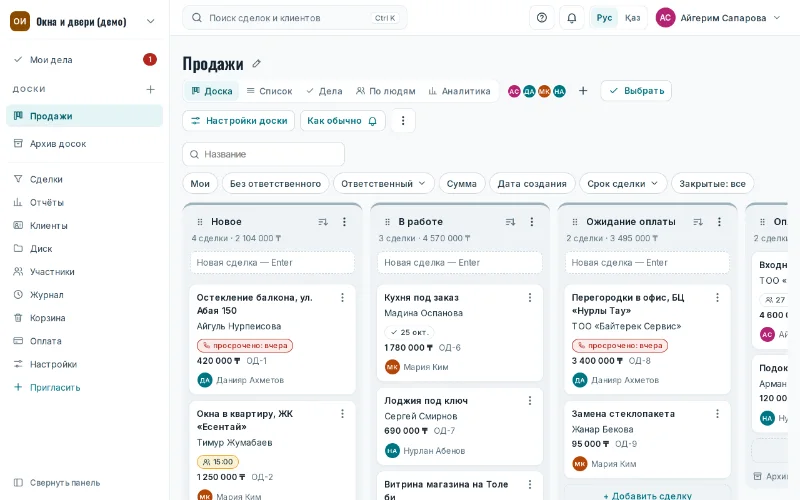Open Мои дела in sidebar

coord(84,60)
